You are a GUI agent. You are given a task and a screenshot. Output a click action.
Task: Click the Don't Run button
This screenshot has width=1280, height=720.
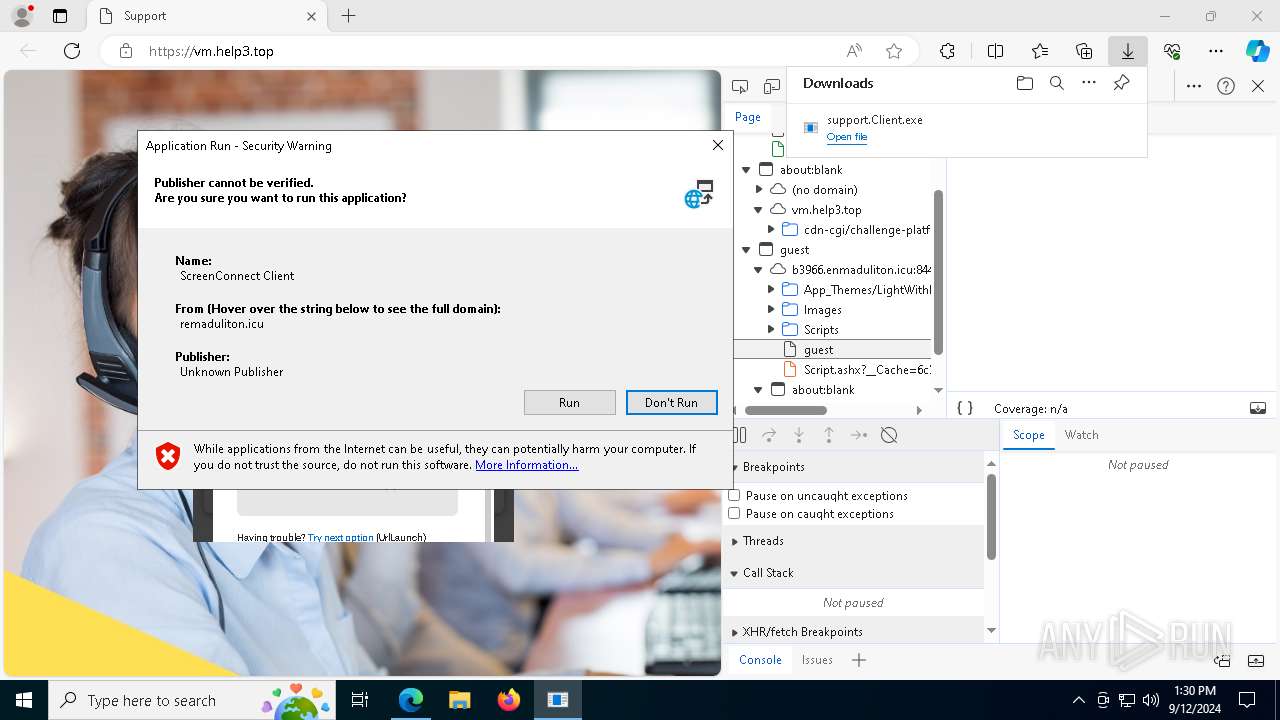point(671,402)
